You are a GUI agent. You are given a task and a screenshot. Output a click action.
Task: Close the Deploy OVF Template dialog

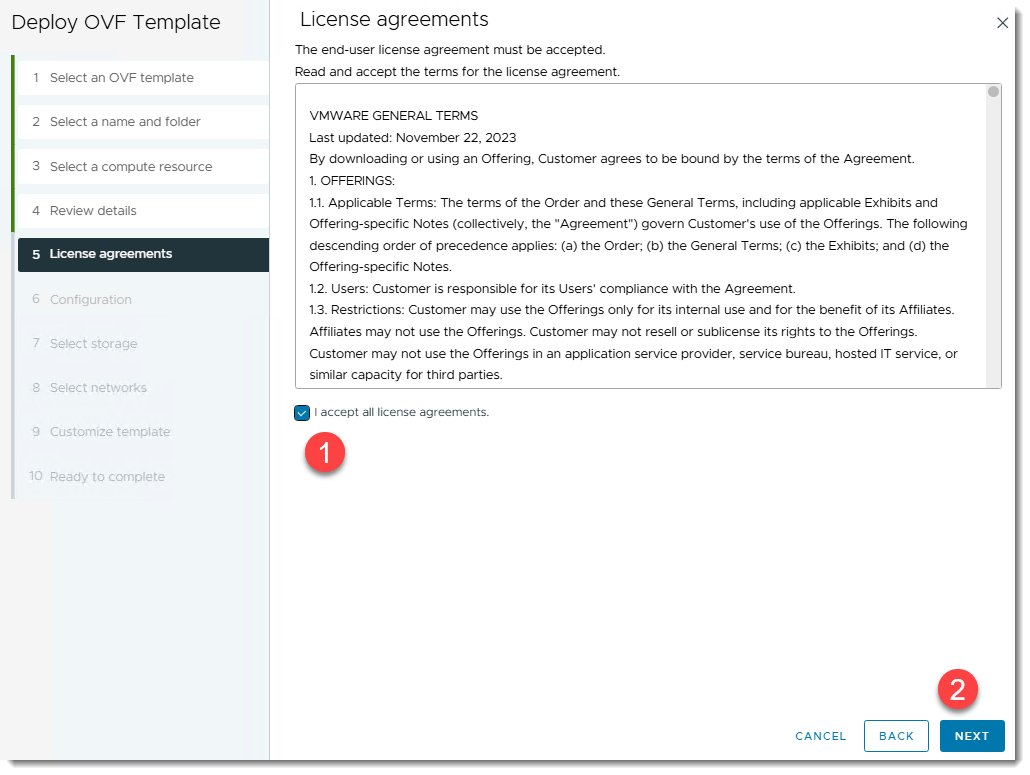click(1002, 23)
